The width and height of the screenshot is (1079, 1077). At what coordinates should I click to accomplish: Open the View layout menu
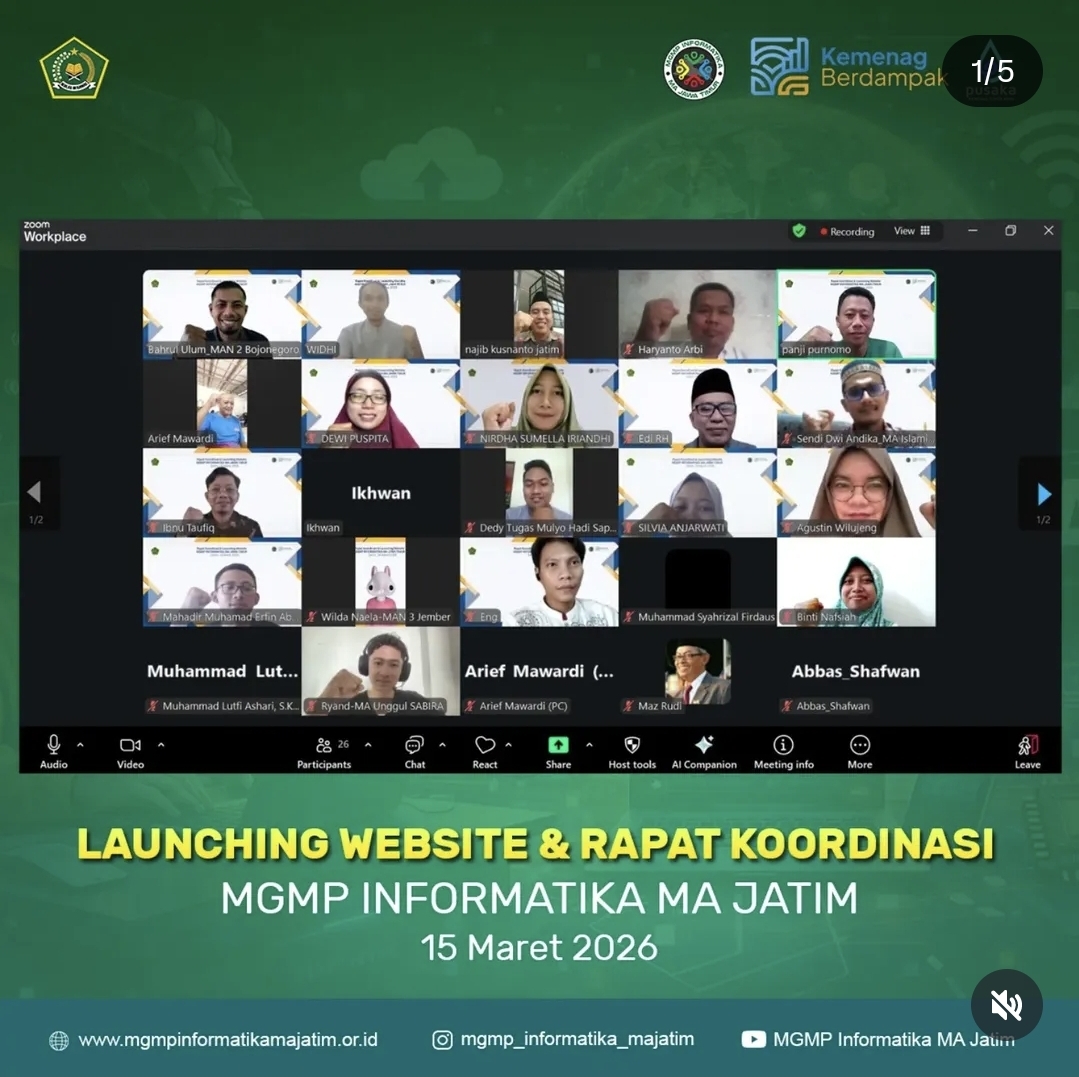[912, 231]
